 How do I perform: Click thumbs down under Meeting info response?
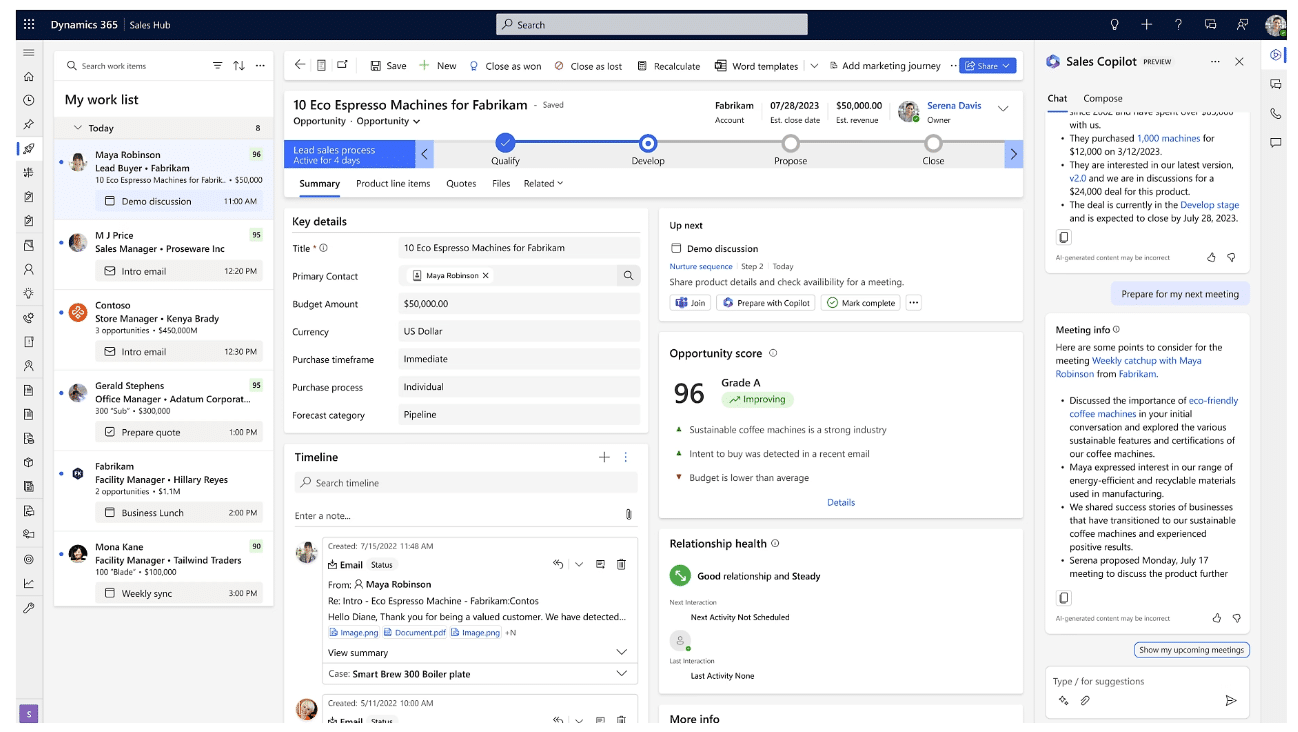tap(1236, 618)
